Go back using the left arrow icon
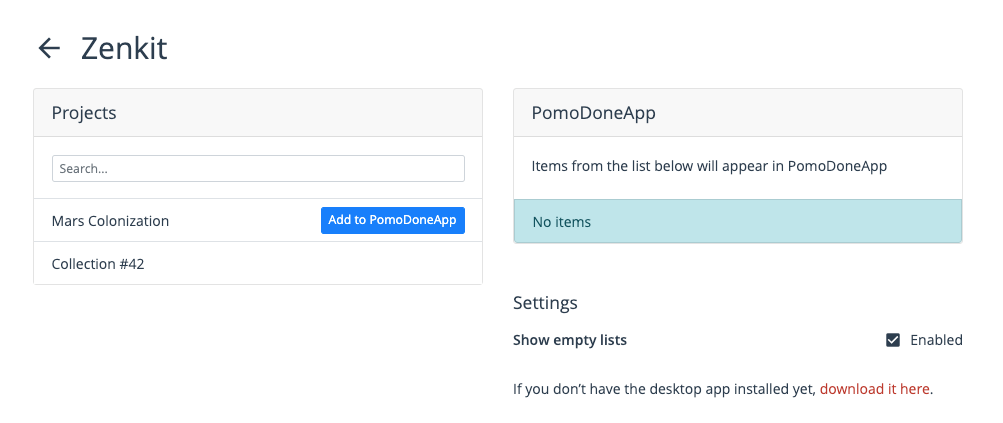The image size is (1003, 423). pos(49,49)
